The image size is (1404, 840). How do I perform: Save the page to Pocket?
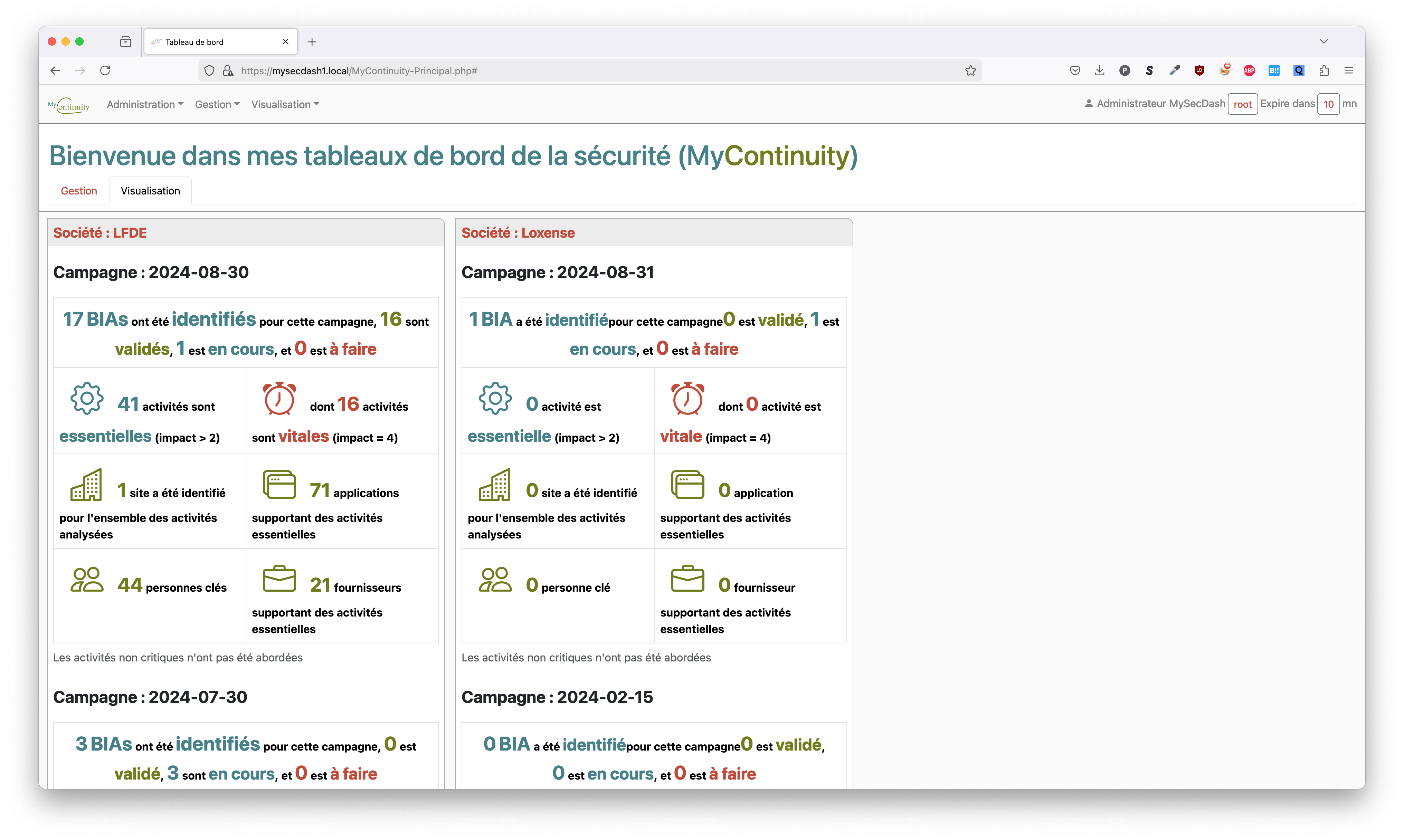pos(1074,71)
